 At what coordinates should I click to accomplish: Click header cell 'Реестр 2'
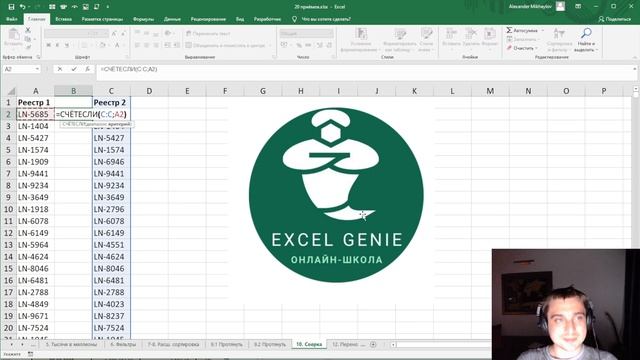111,102
